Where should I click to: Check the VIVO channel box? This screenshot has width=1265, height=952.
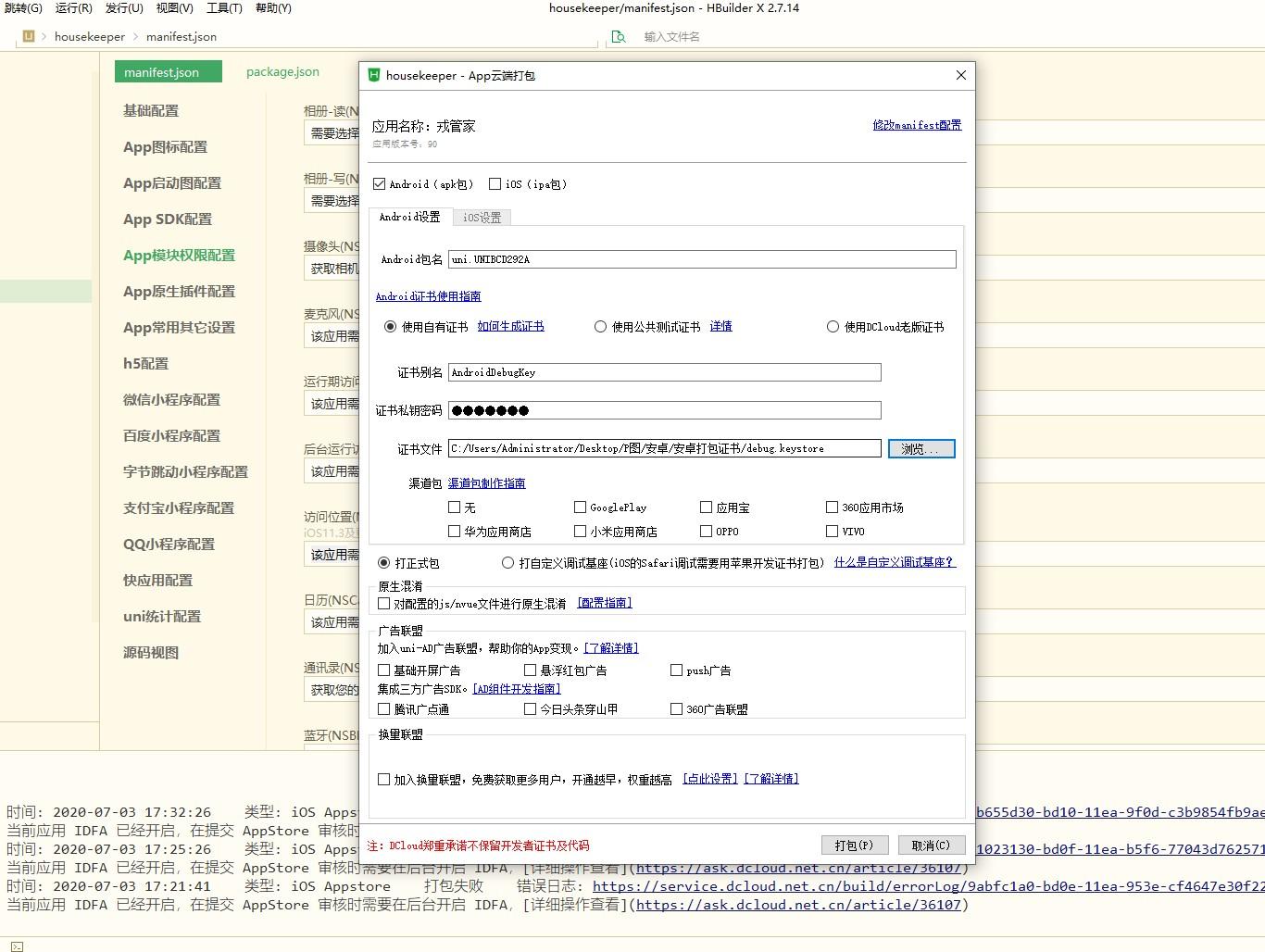coord(832,532)
